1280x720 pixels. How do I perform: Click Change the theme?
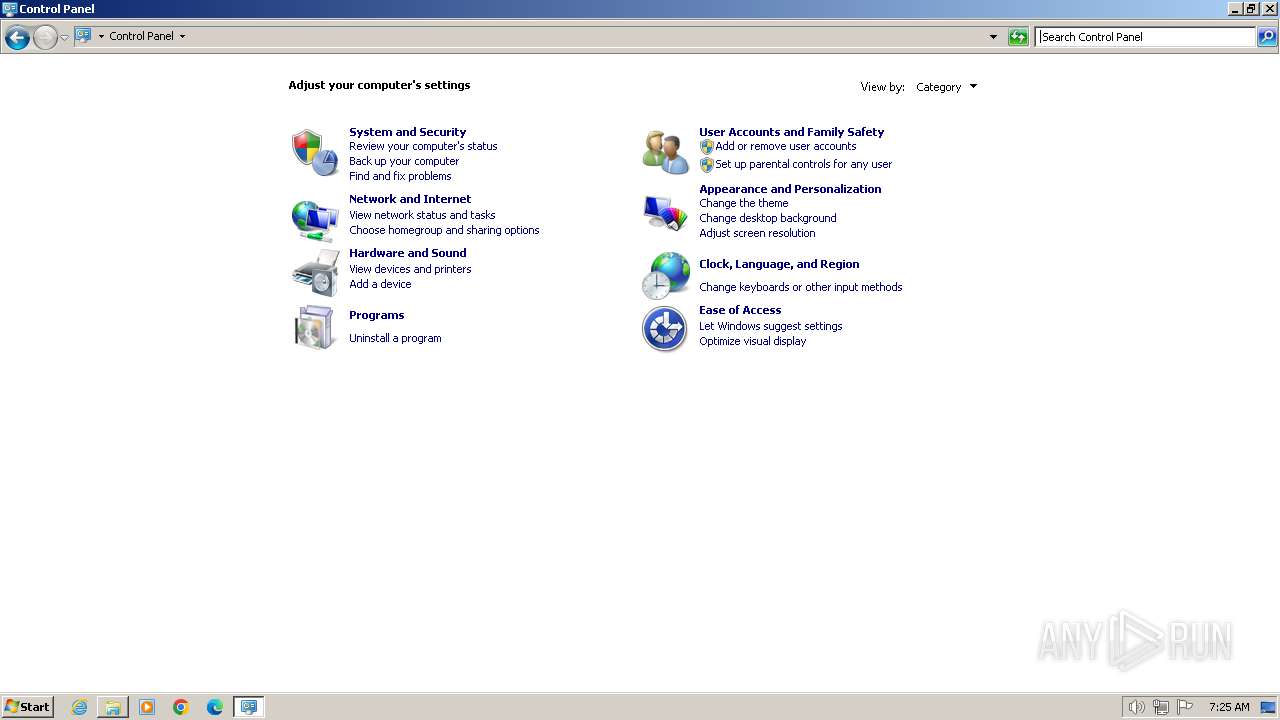pos(744,203)
